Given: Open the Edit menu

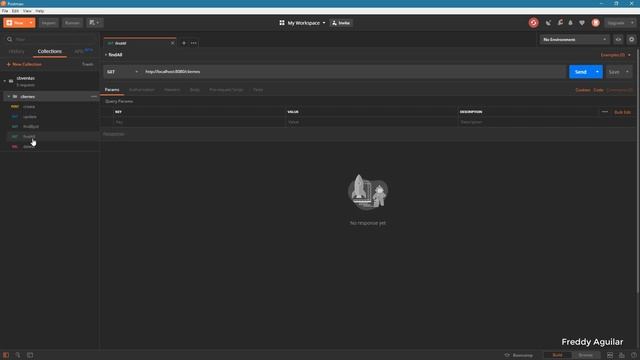Looking at the screenshot, I should (15, 11).
